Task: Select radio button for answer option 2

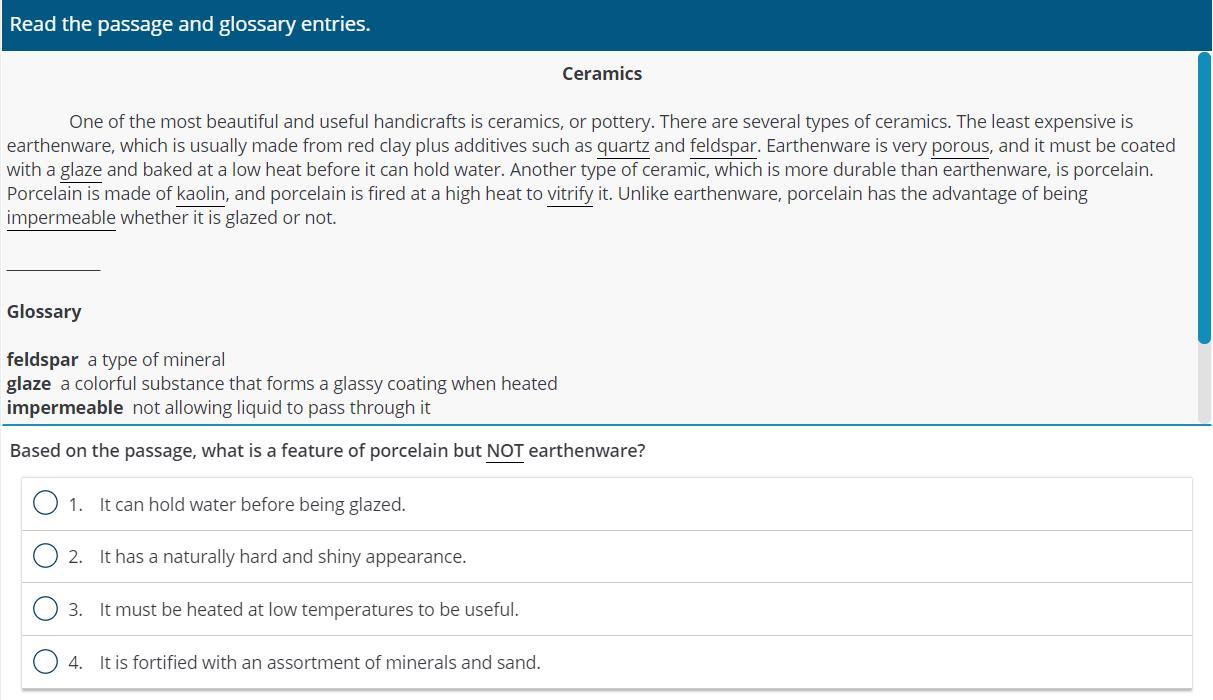Action: tap(45, 556)
